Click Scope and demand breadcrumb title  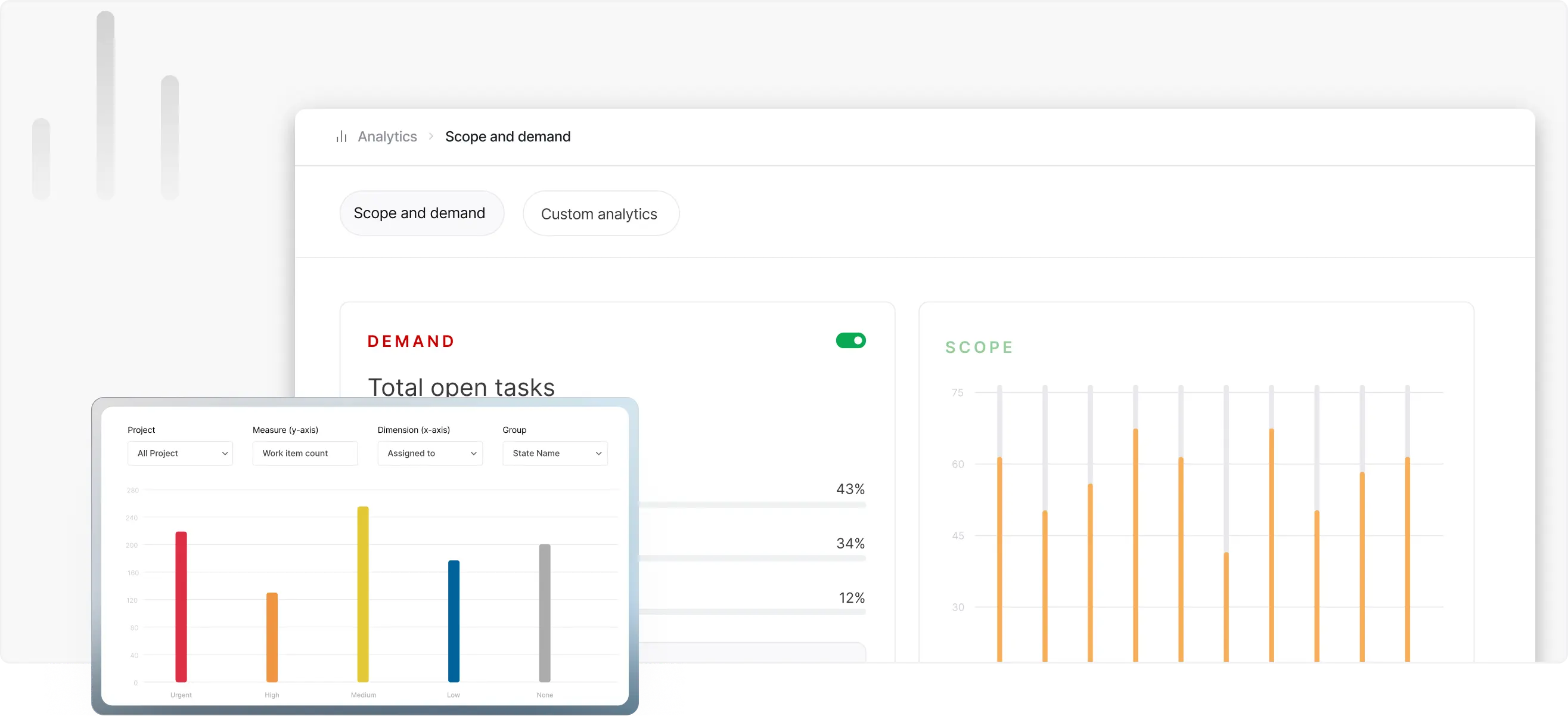(508, 137)
